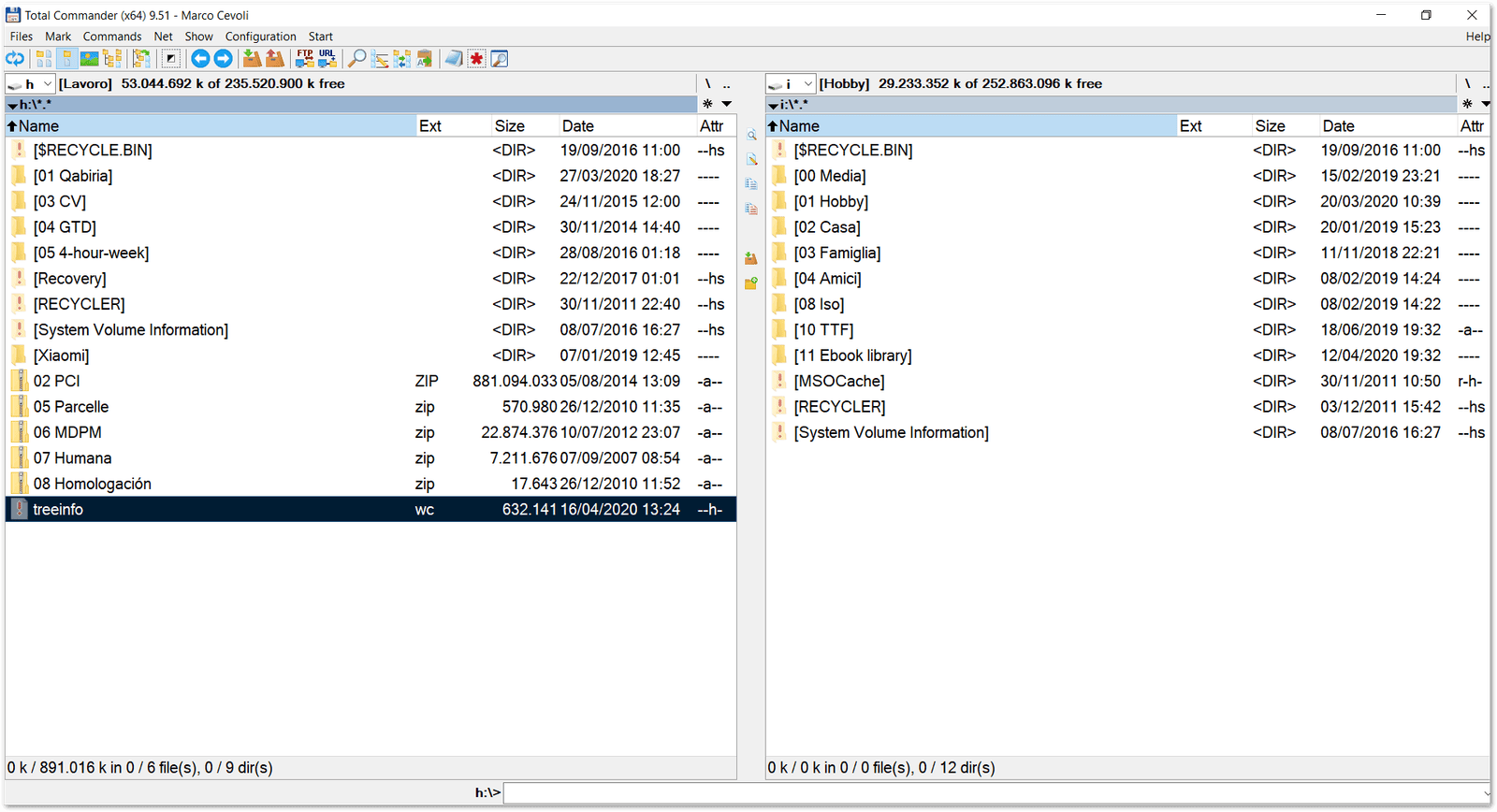Toggle thumbnail view in the toolbar
This screenshot has height=812, width=1497.
pyautogui.click(x=90, y=59)
